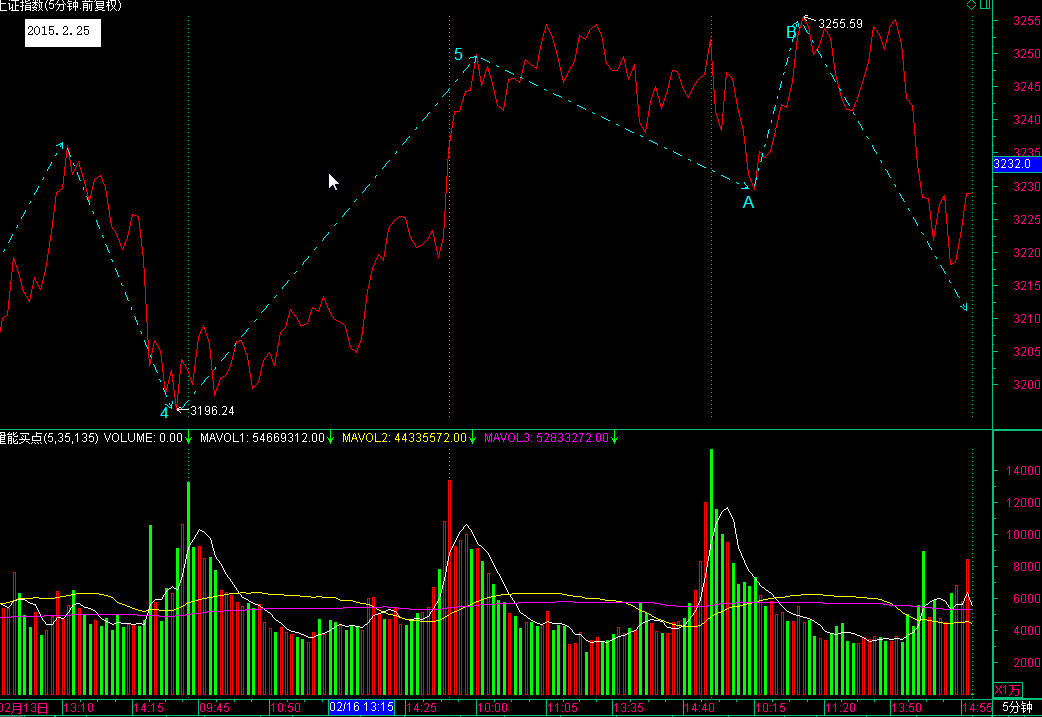Click the 上证指数 chart title
Viewport: 1042px width, 717px height.
point(24,6)
